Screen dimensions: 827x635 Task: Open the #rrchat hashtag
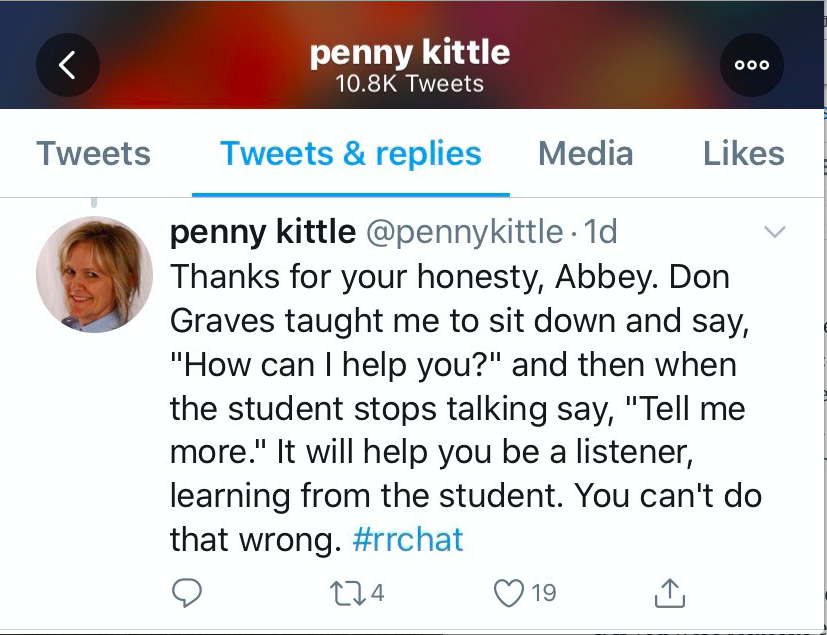point(408,540)
